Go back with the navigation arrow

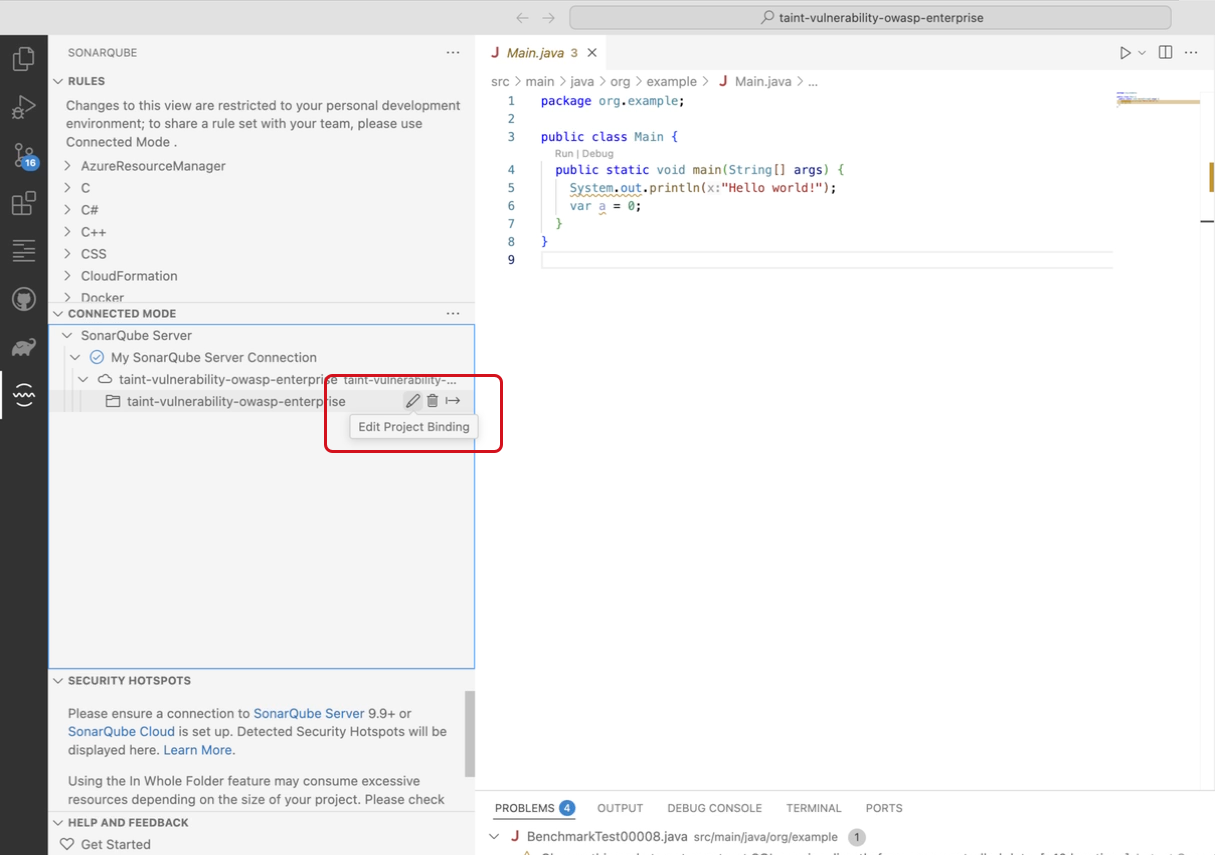[x=522, y=18]
